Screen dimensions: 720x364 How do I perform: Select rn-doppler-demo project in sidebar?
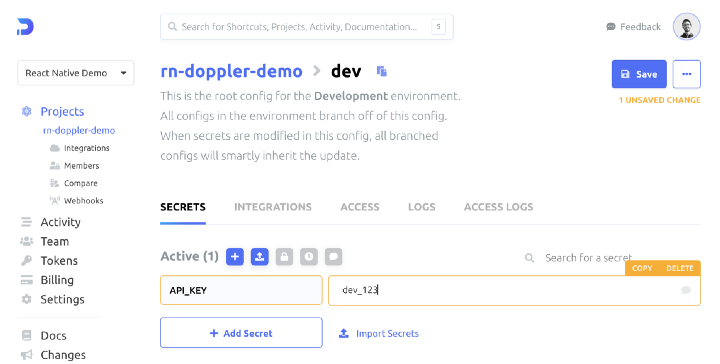[79, 130]
